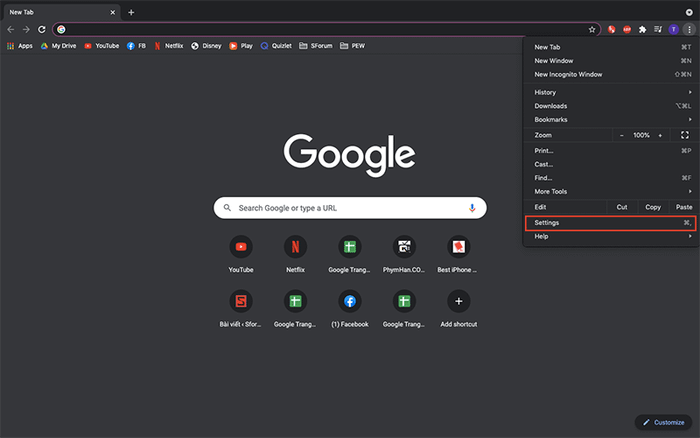Screen dimensions: 700x438
Task: Select New Incognito Window
Action: tap(611, 75)
